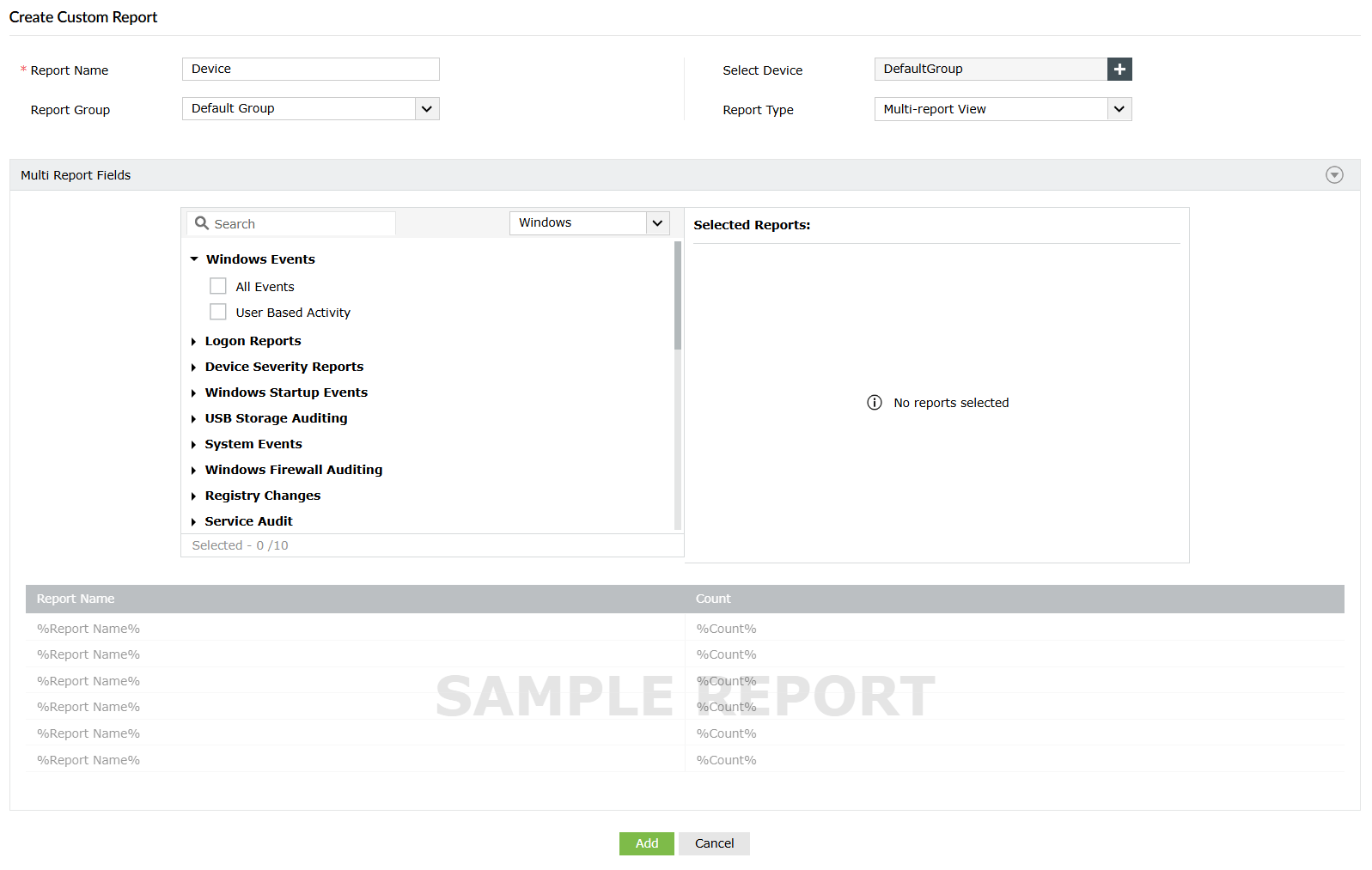Expand the USB Storage Auditing node
This screenshot has width=1372, height=870.
pos(194,419)
